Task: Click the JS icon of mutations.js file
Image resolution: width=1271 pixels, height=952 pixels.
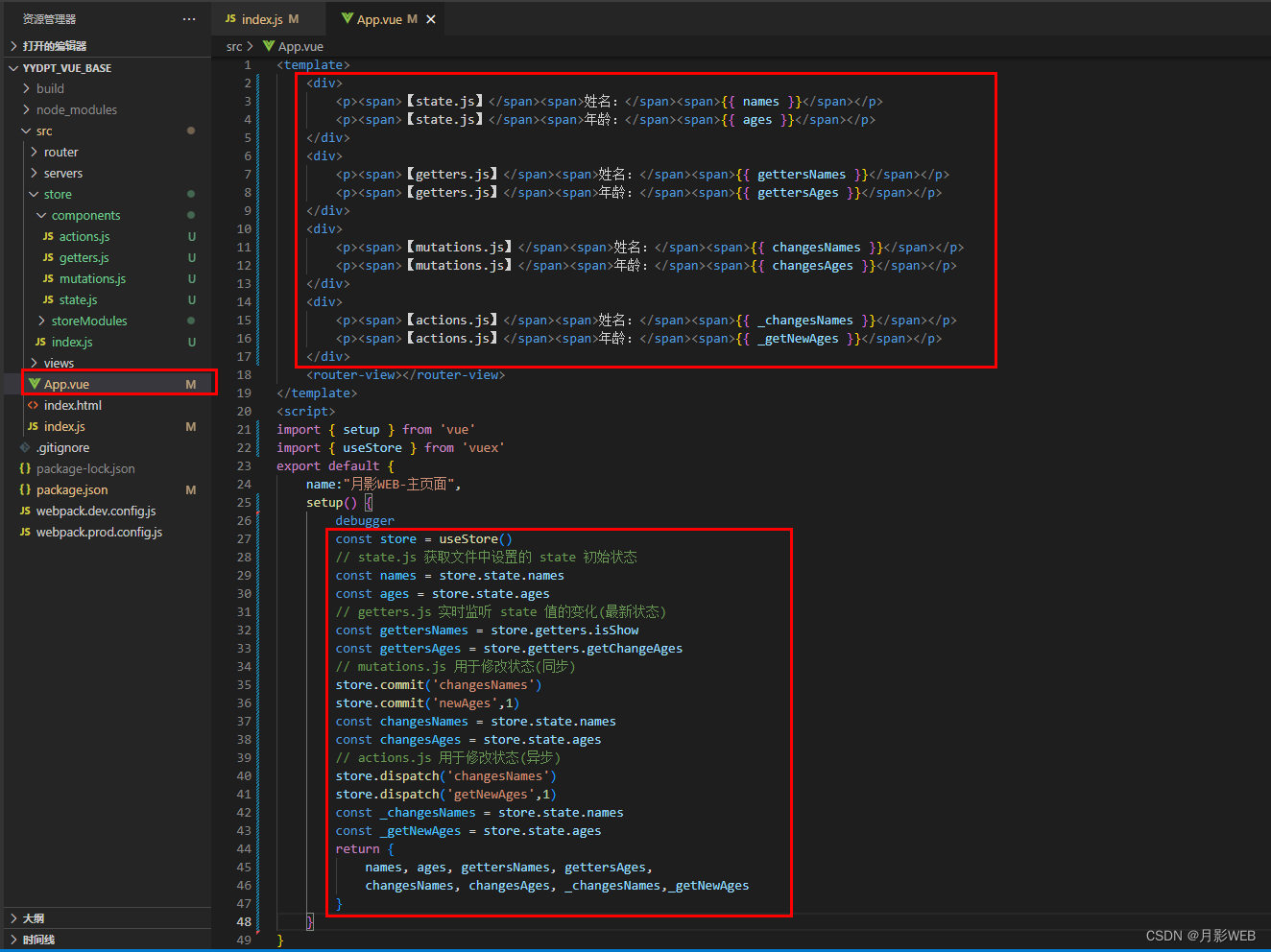Action: [x=48, y=279]
